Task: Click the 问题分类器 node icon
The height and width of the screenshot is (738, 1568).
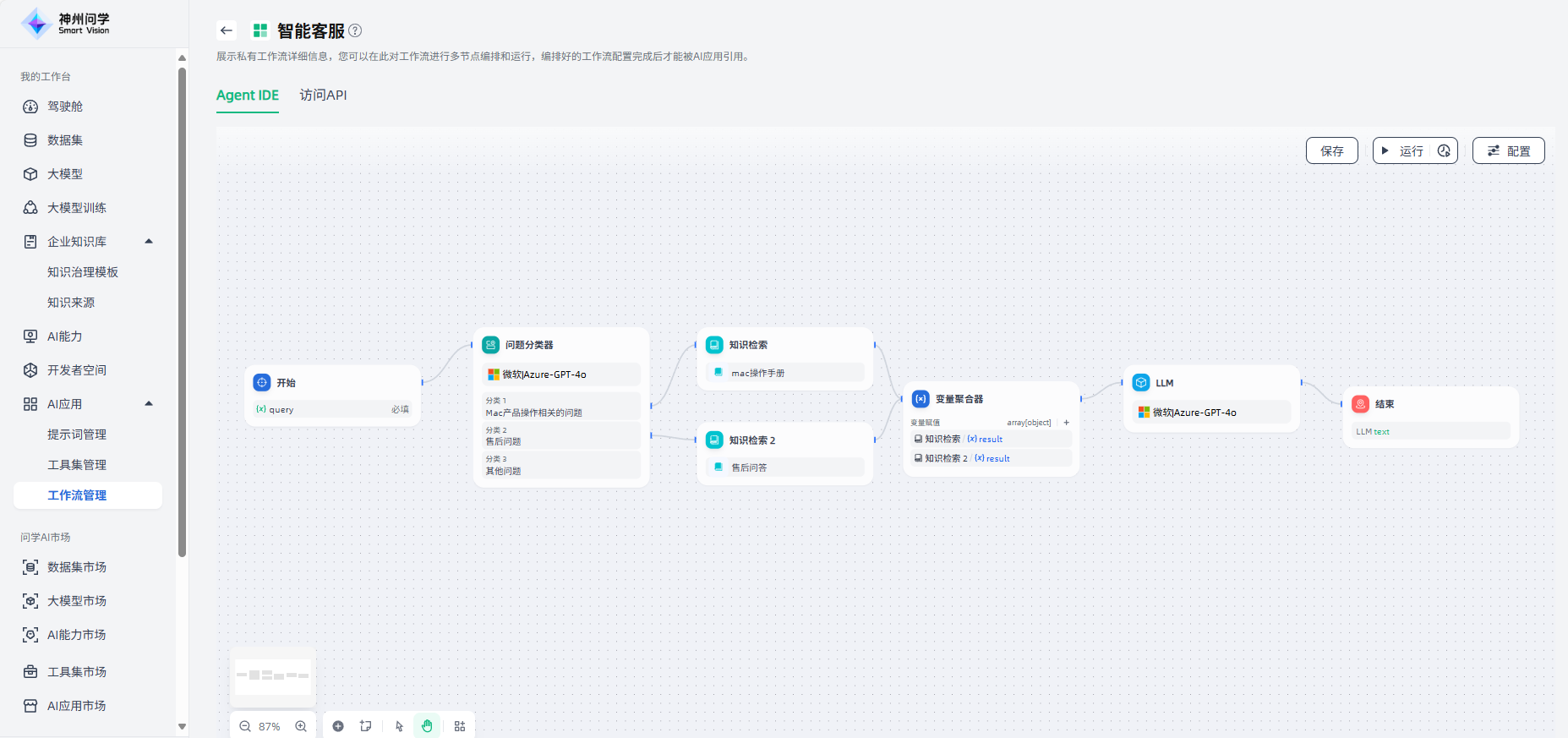Action: (x=491, y=345)
